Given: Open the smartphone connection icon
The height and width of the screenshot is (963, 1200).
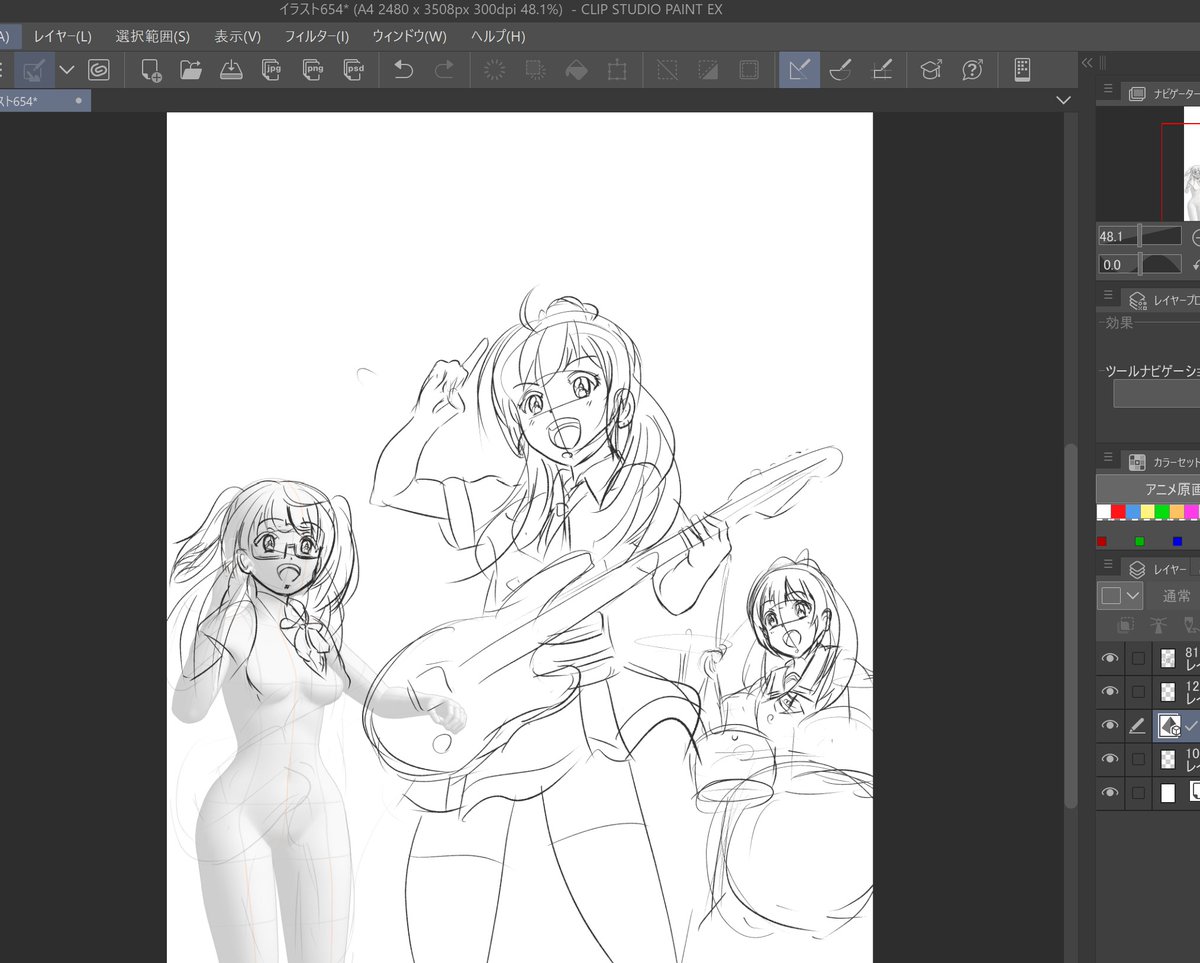Looking at the screenshot, I should (x=1022, y=70).
